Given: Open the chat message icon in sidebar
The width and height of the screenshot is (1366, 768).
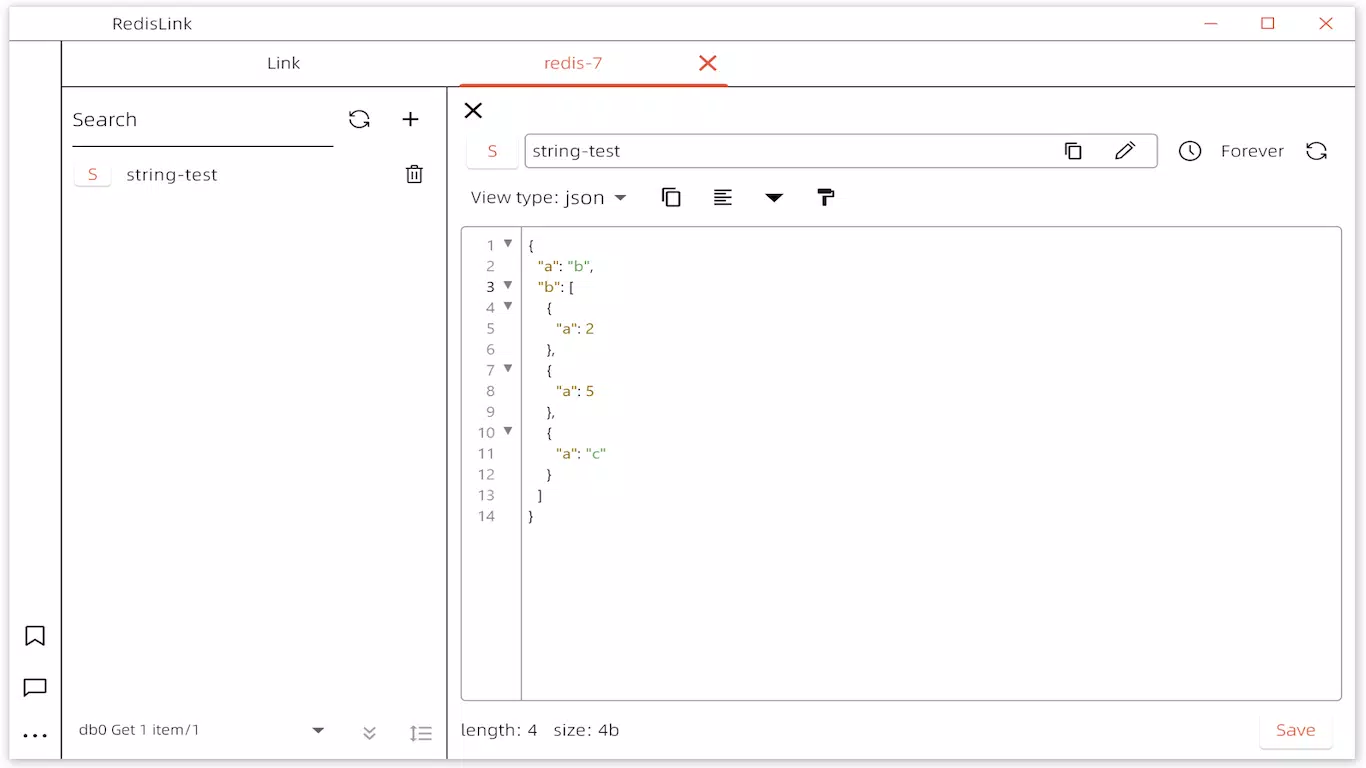Looking at the screenshot, I should pos(35,688).
